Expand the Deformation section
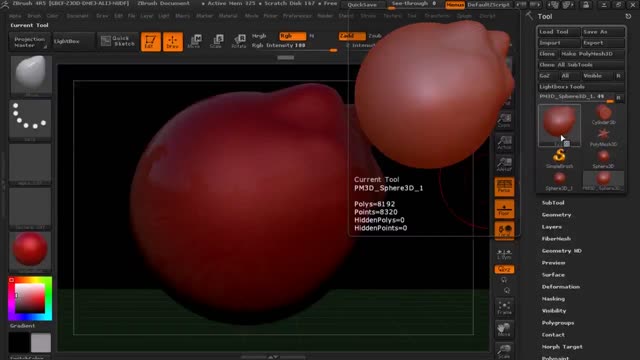The image size is (640, 360). click(x=561, y=287)
